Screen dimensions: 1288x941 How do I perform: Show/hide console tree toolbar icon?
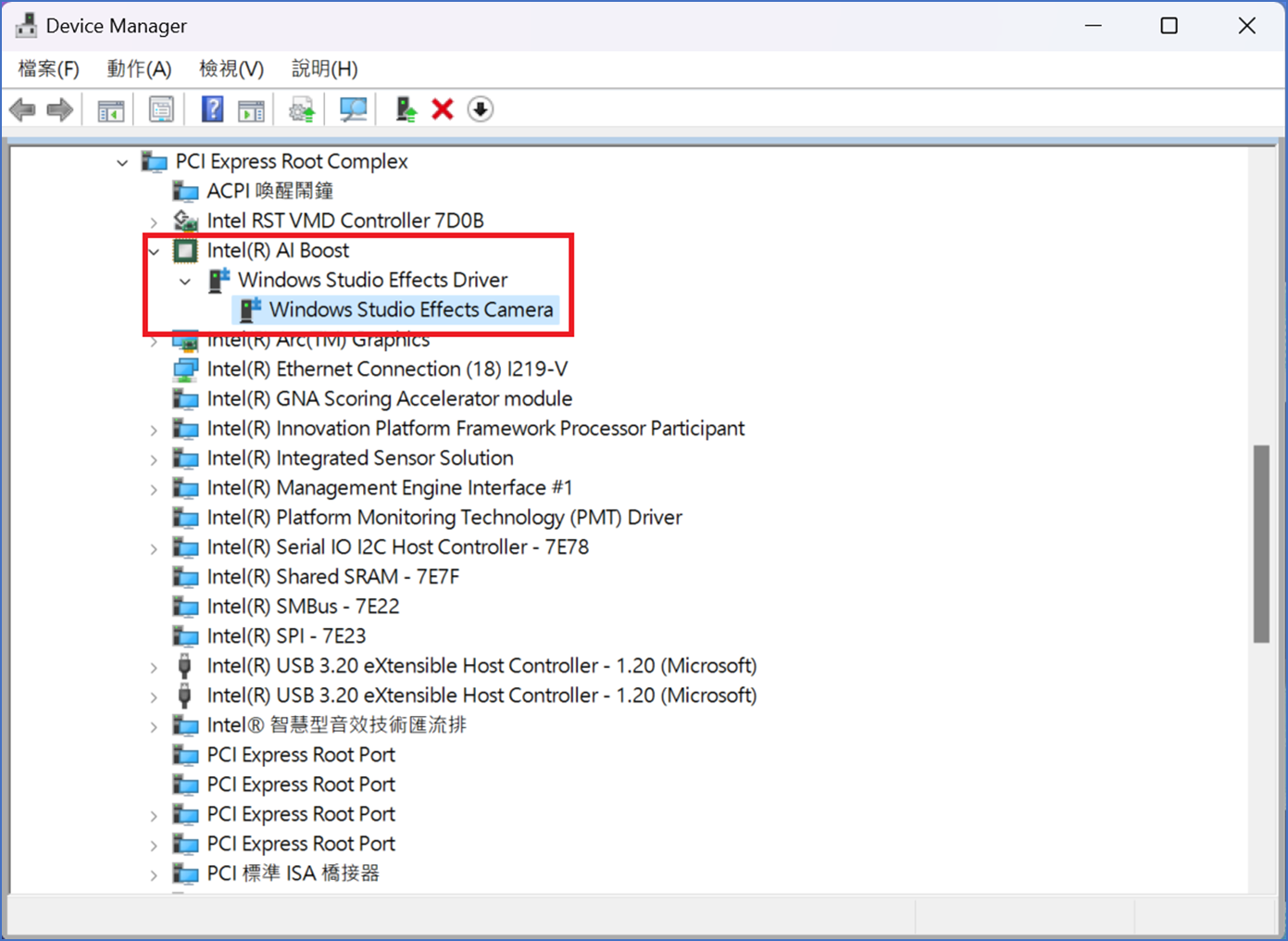tap(111, 110)
